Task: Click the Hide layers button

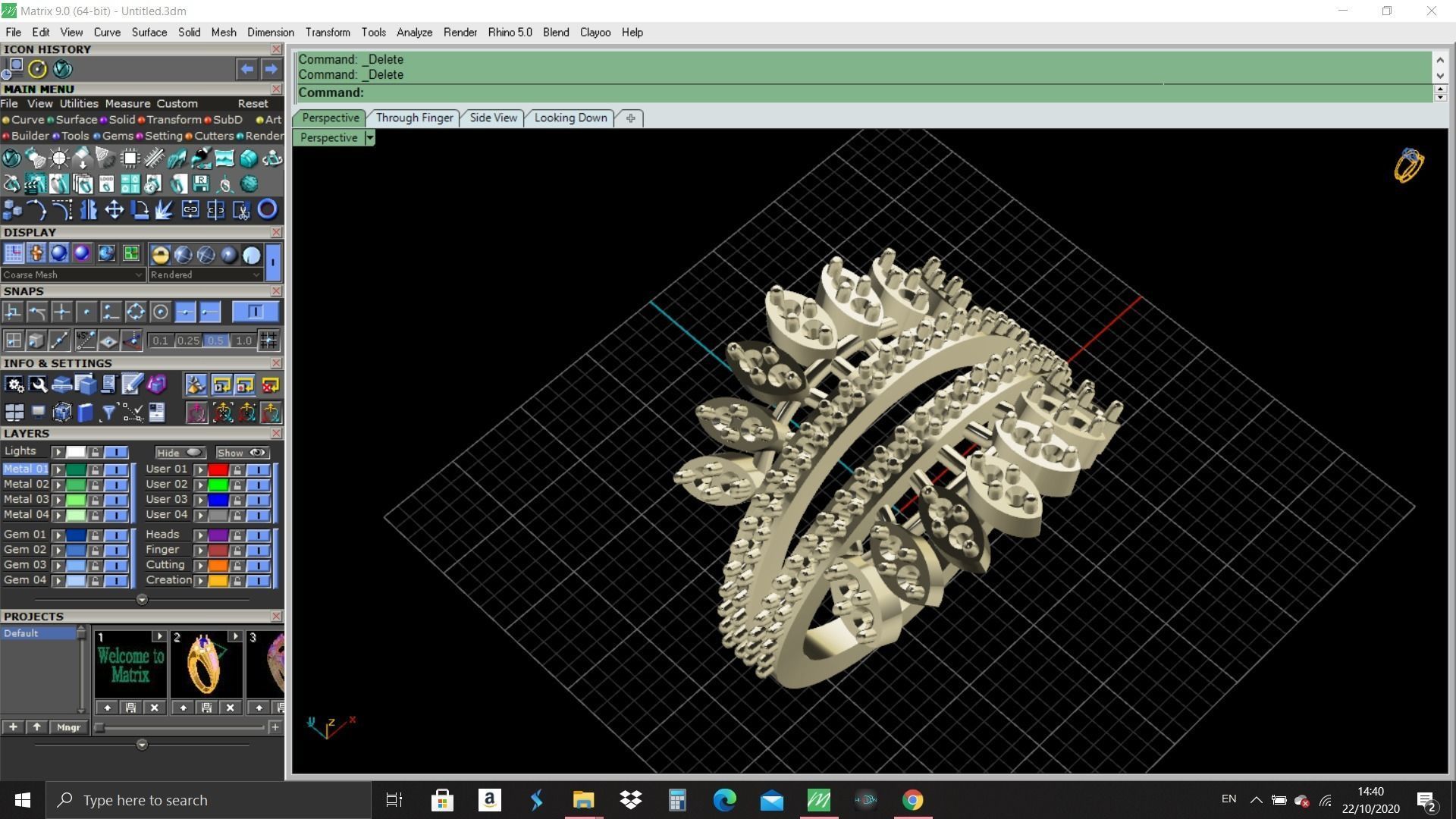Action: [x=180, y=452]
